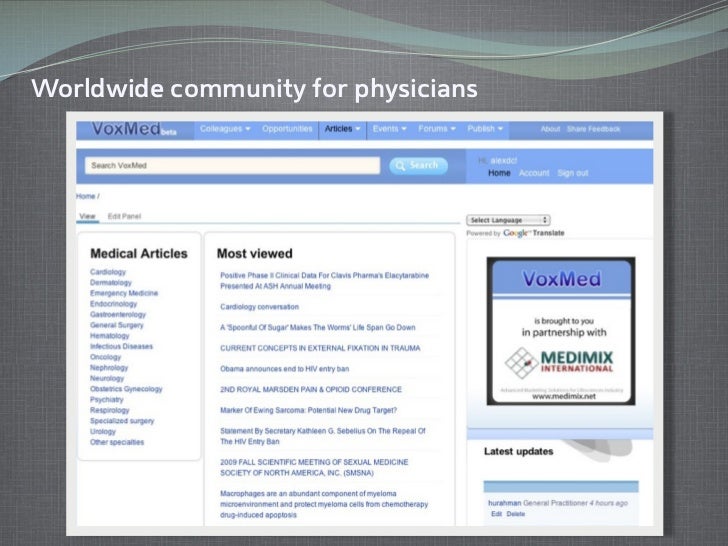The height and width of the screenshot is (546, 728).
Task: Open the 'Spoonful Of Sugar' worms article
Action: pos(318,328)
